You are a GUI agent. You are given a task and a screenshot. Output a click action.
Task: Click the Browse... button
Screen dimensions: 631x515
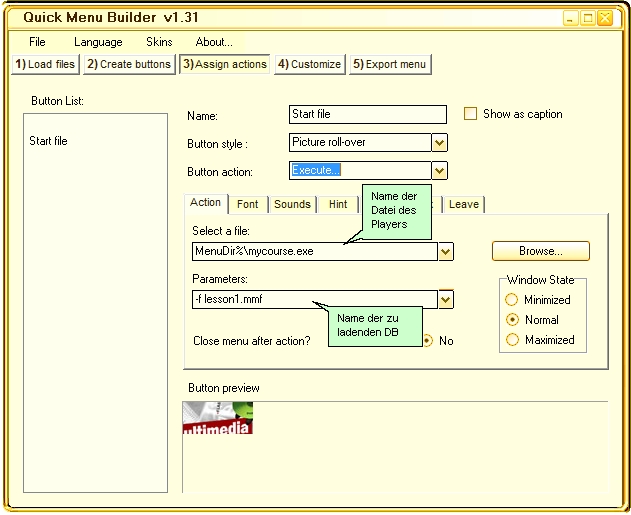coord(540,251)
